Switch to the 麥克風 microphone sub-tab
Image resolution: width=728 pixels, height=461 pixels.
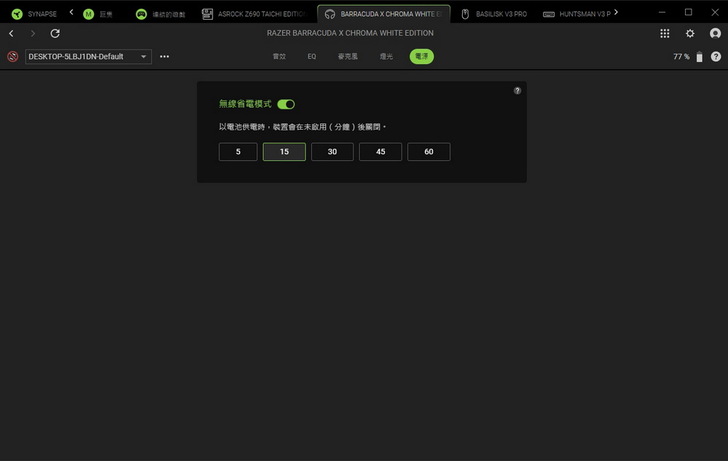(x=348, y=57)
